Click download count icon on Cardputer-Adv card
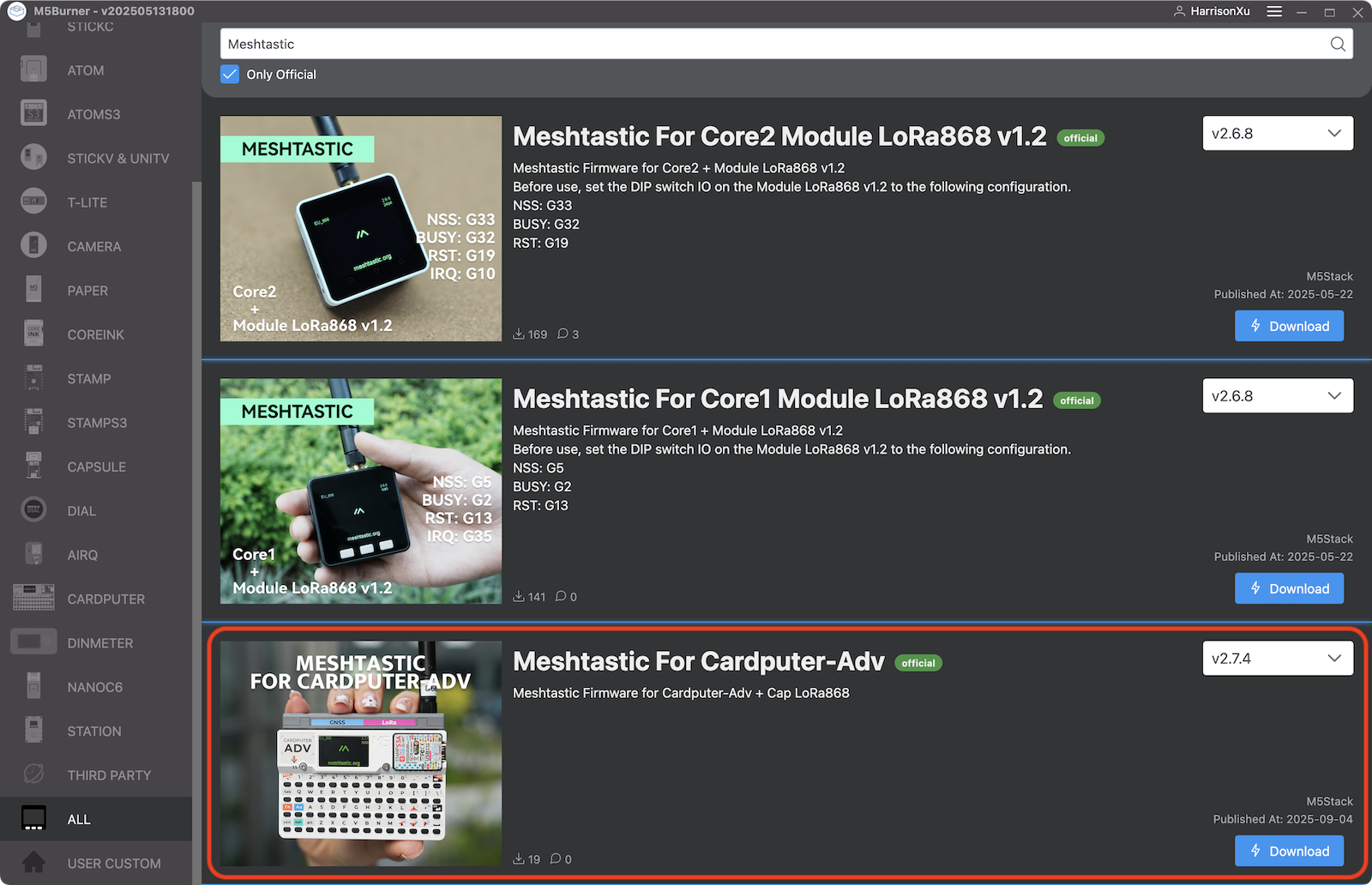The image size is (1372, 885). tap(519, 858)
